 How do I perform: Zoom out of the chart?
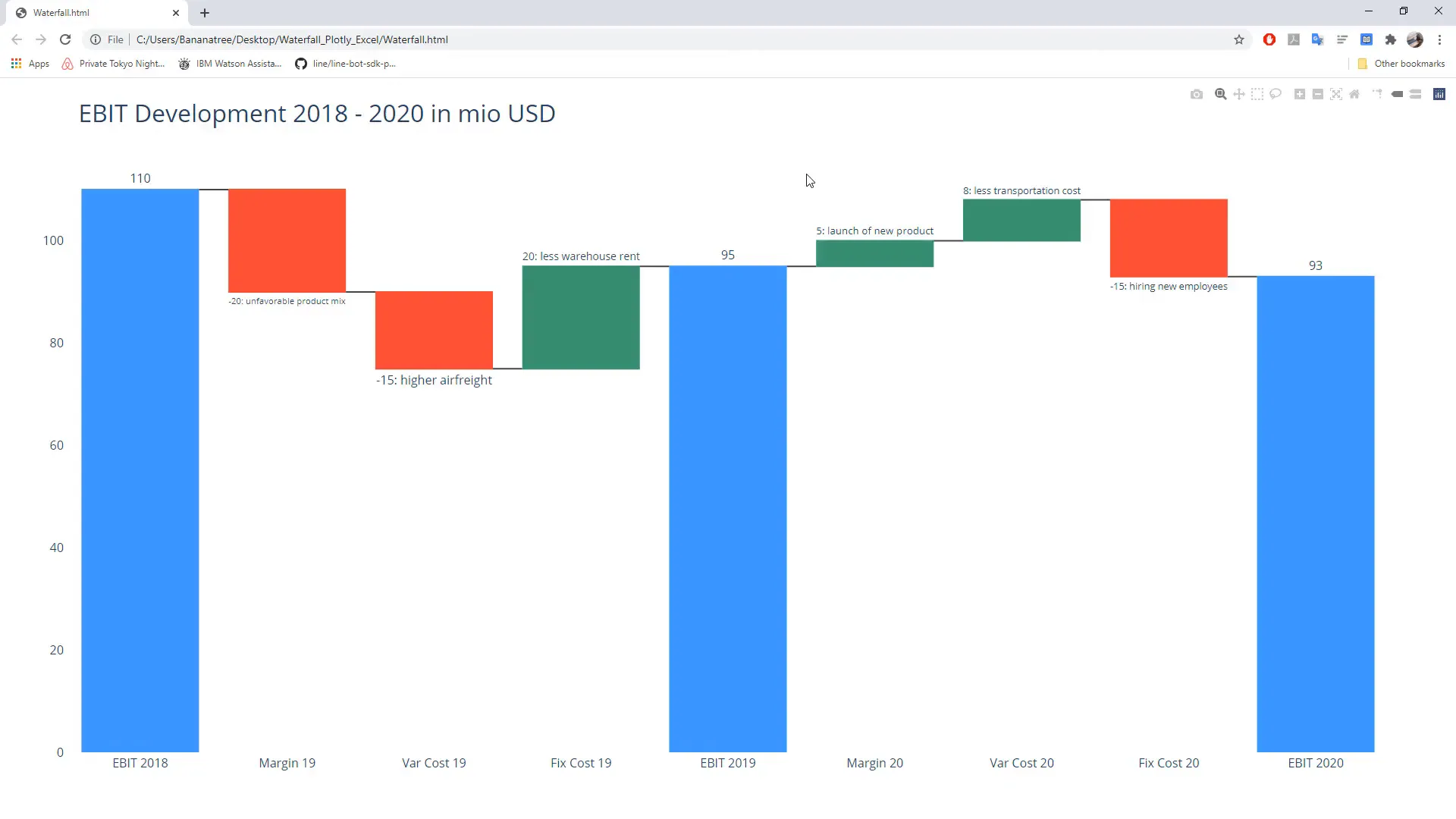(1319, 94)
